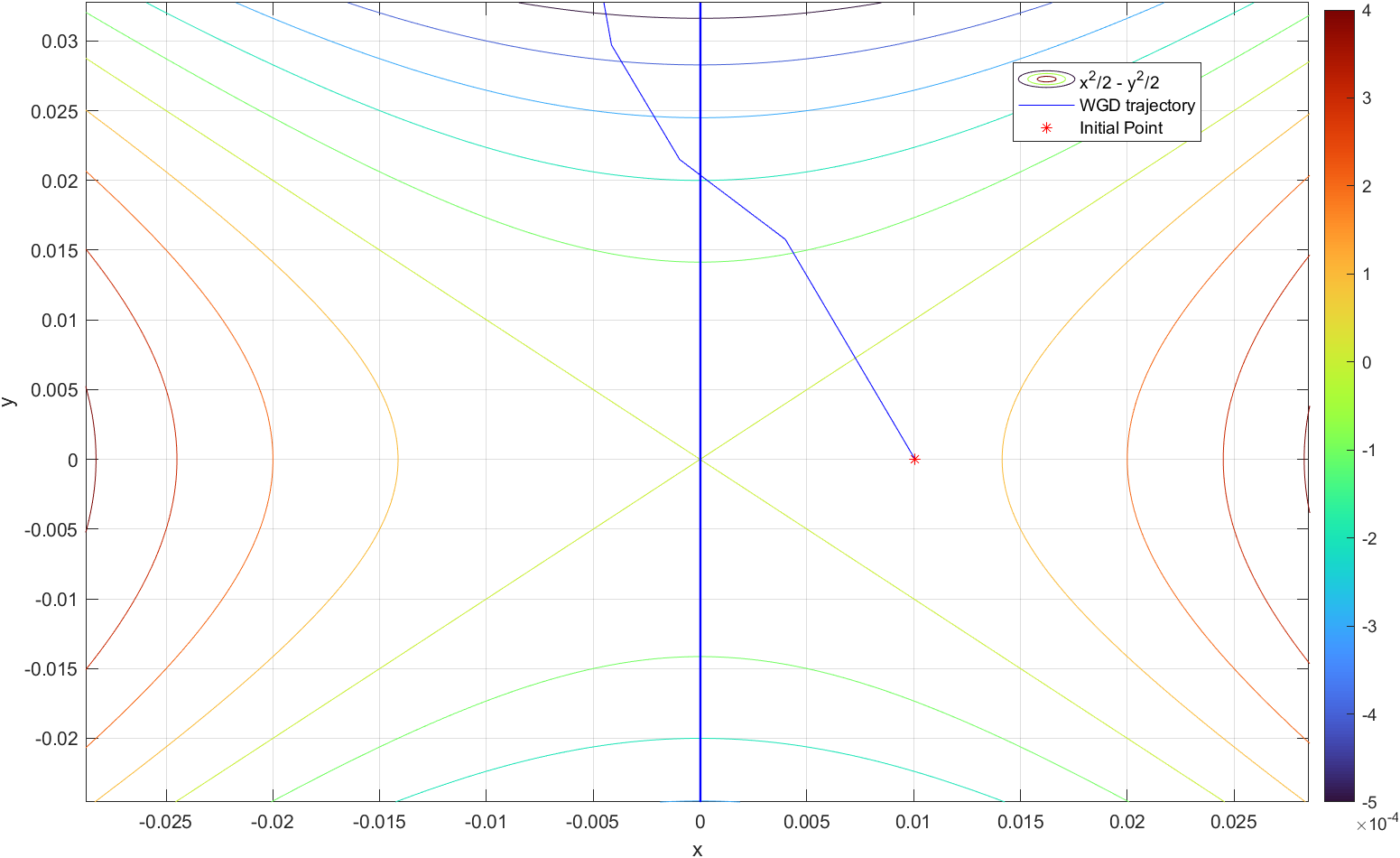Click x-axis tick label -0.02
The height and width of the screenshot is (858, 1400).
click(x=273, y=822)
